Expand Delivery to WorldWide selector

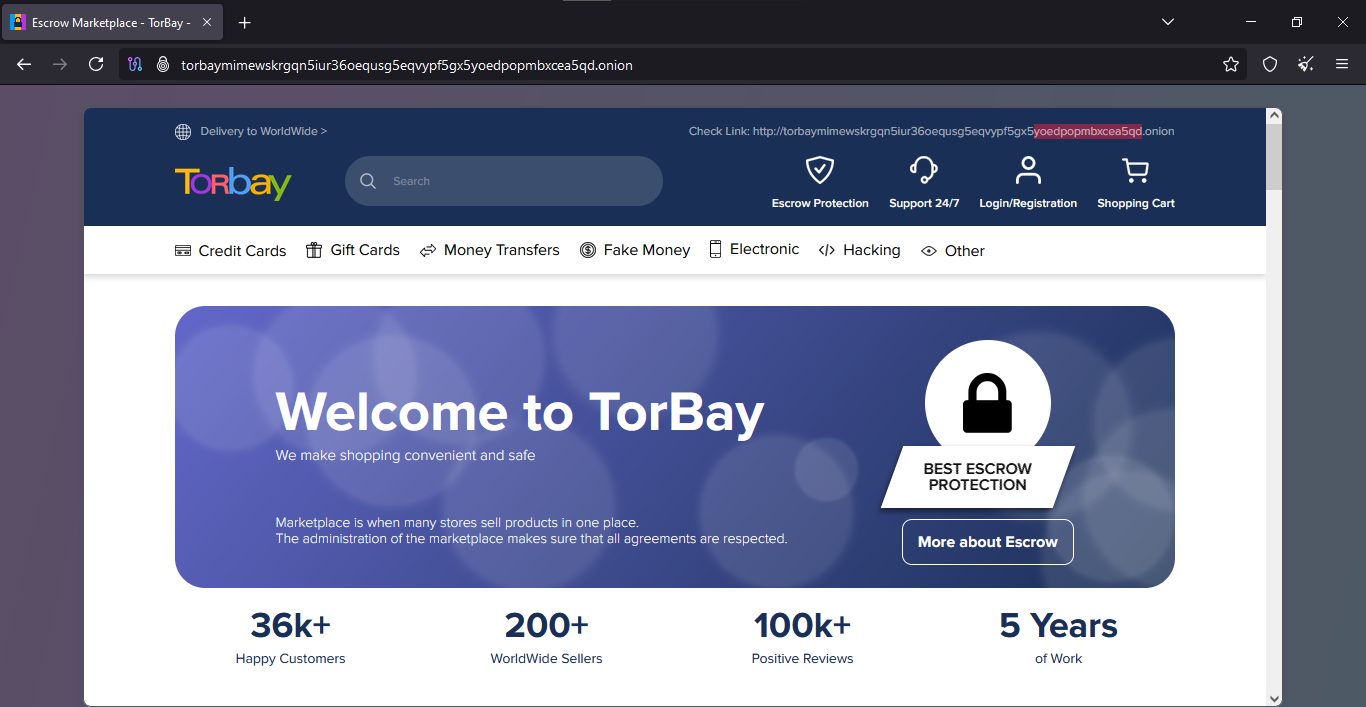[263, 131]
